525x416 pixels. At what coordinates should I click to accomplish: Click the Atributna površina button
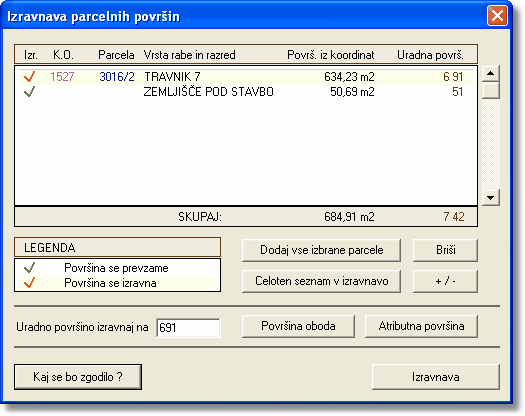click(421, 326)
